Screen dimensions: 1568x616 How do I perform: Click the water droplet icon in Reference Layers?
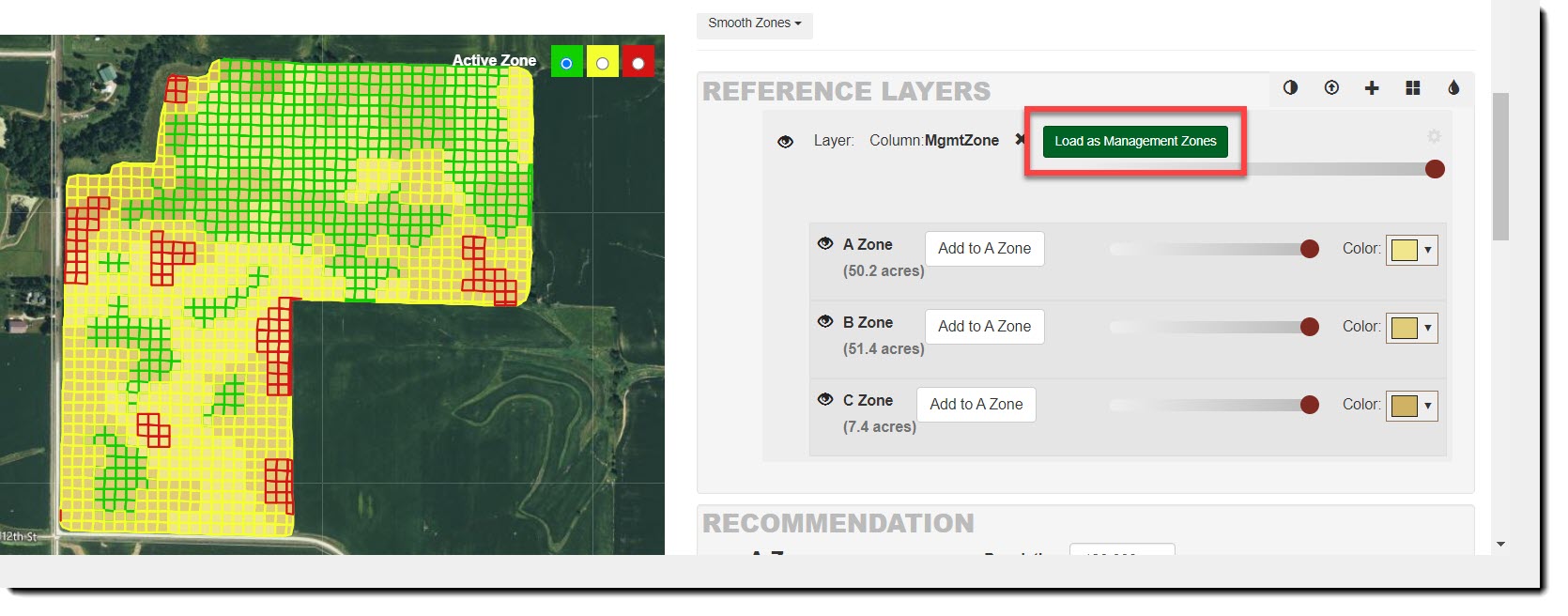point(1453,87)
